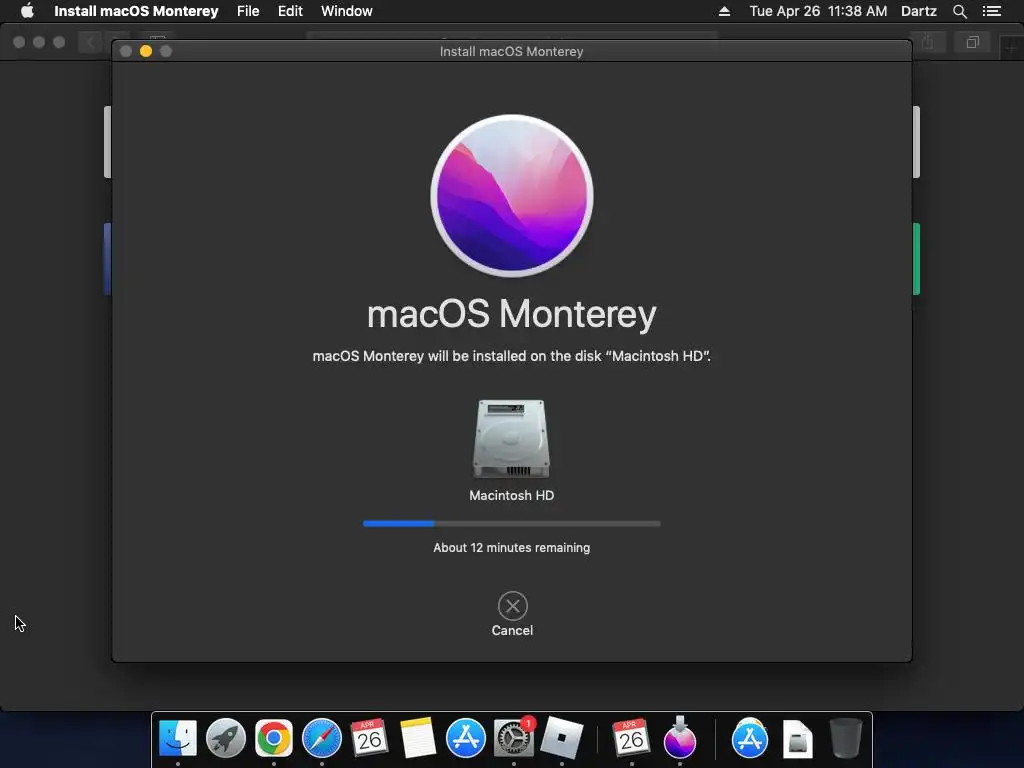The width and height of the screenshot is (1024, 768).
Task: Minimize the installer window with yellow button
Action: (146, 51)
